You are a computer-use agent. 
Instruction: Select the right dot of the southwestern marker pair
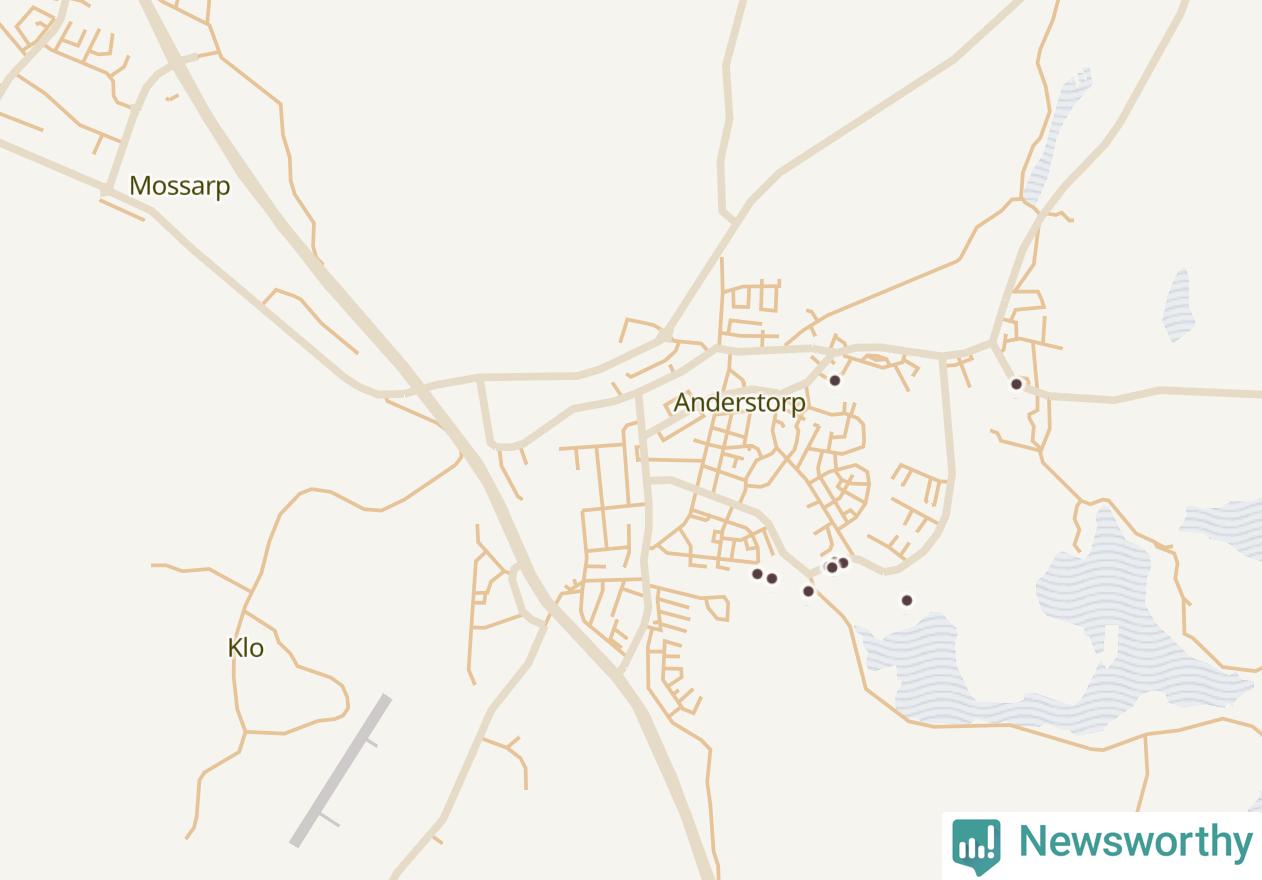[772, 578]
